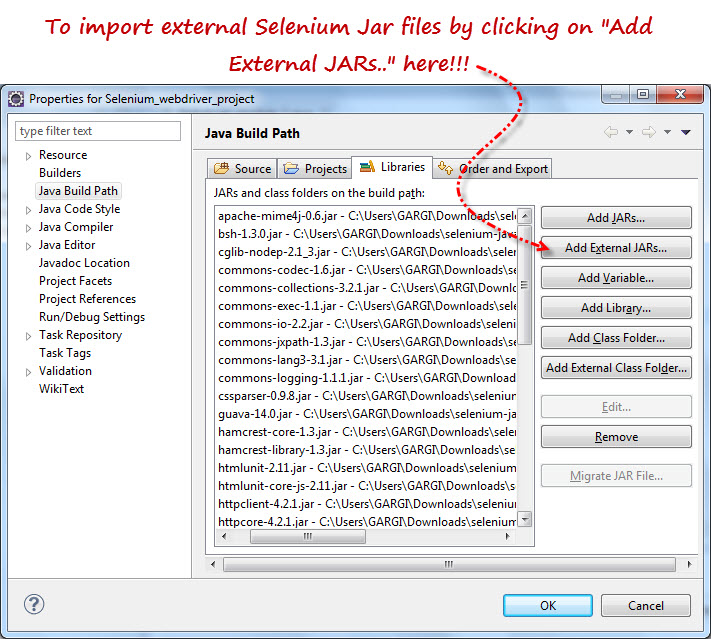Switch to the Source tab
711x639 pixels.
point(242,169)
